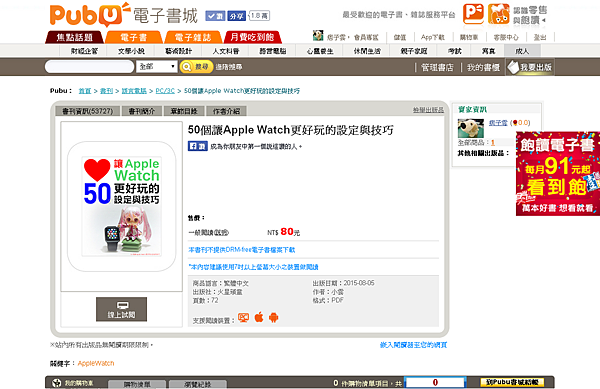Open the orange cat mascot icon
Viewport: 600px width, 389px height.
pyautogui.click(x=499, y=14)
